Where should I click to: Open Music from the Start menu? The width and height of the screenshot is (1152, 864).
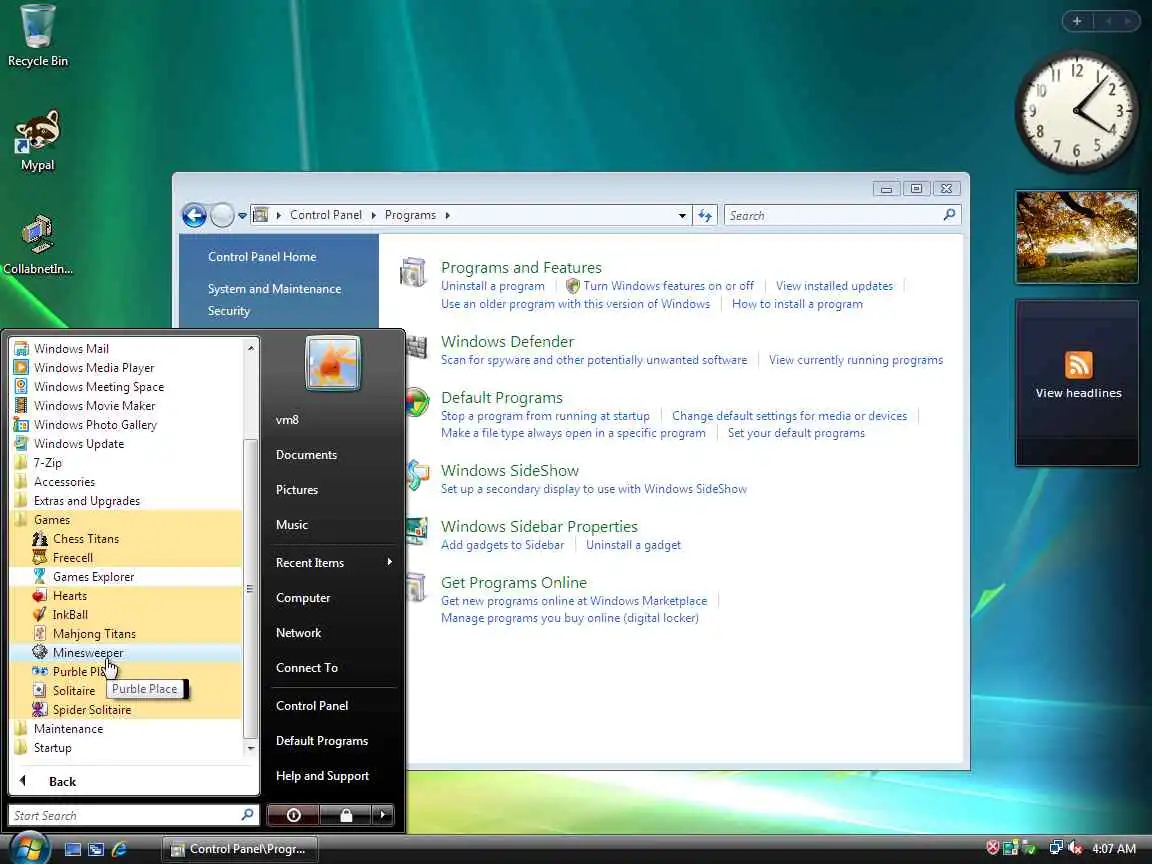coord(292,525)
